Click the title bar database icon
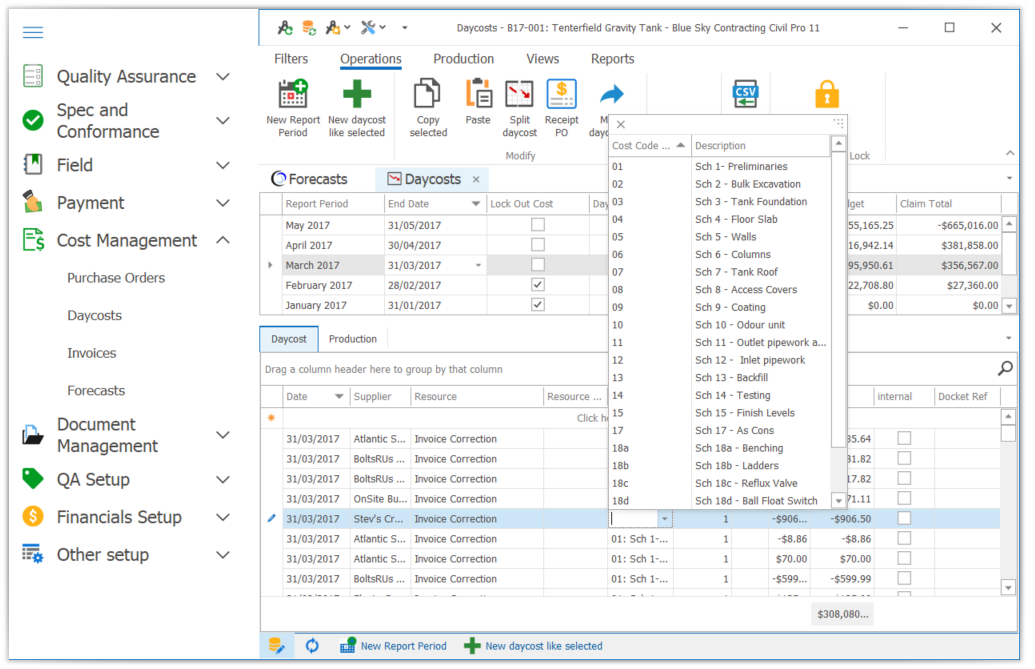Image resolution: width=1035 pixels, height=669 pixels. tap(308, 28)
